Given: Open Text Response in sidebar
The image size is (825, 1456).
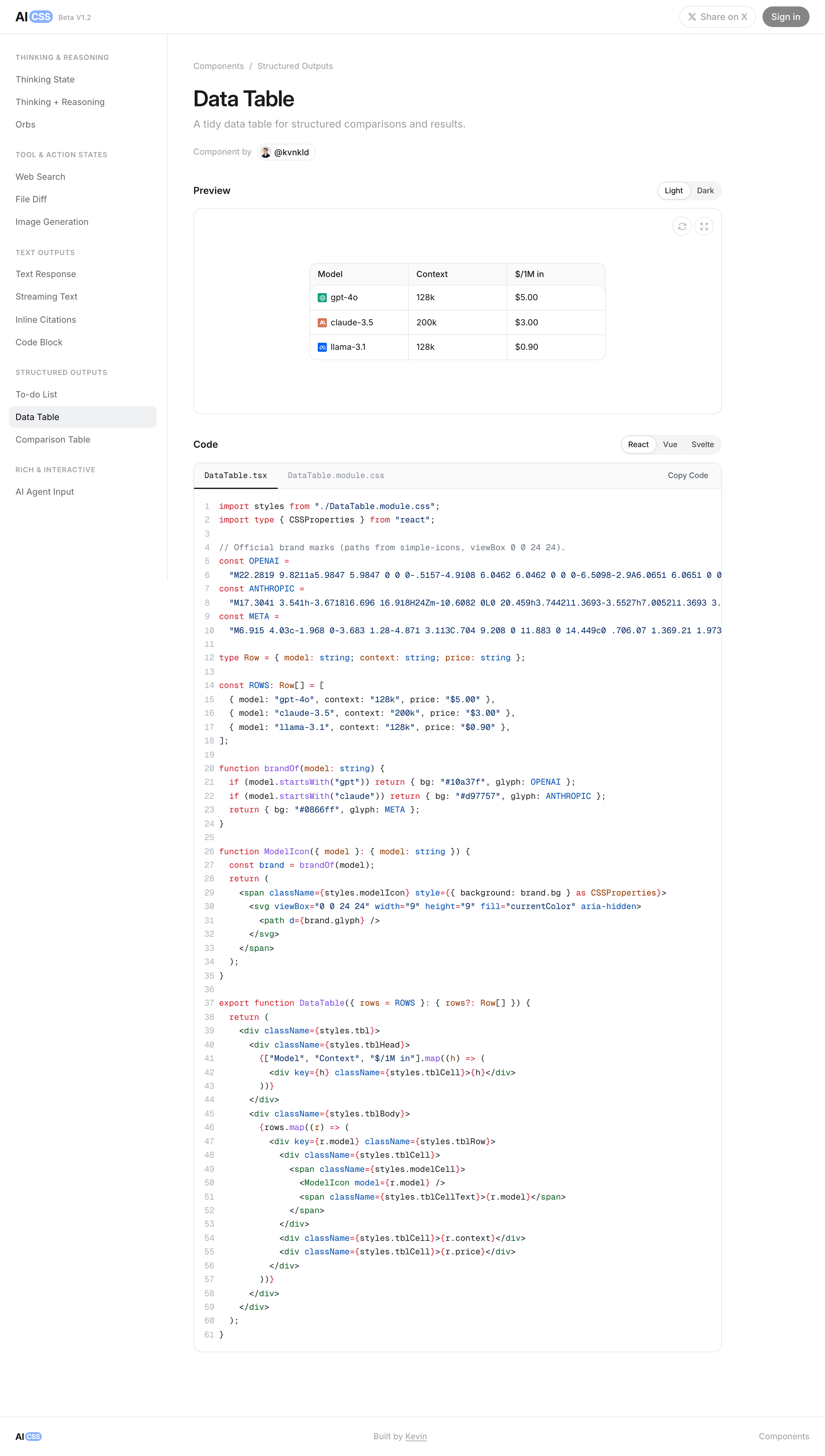Looking at the screenshot, I should click(x=83, y=274).
